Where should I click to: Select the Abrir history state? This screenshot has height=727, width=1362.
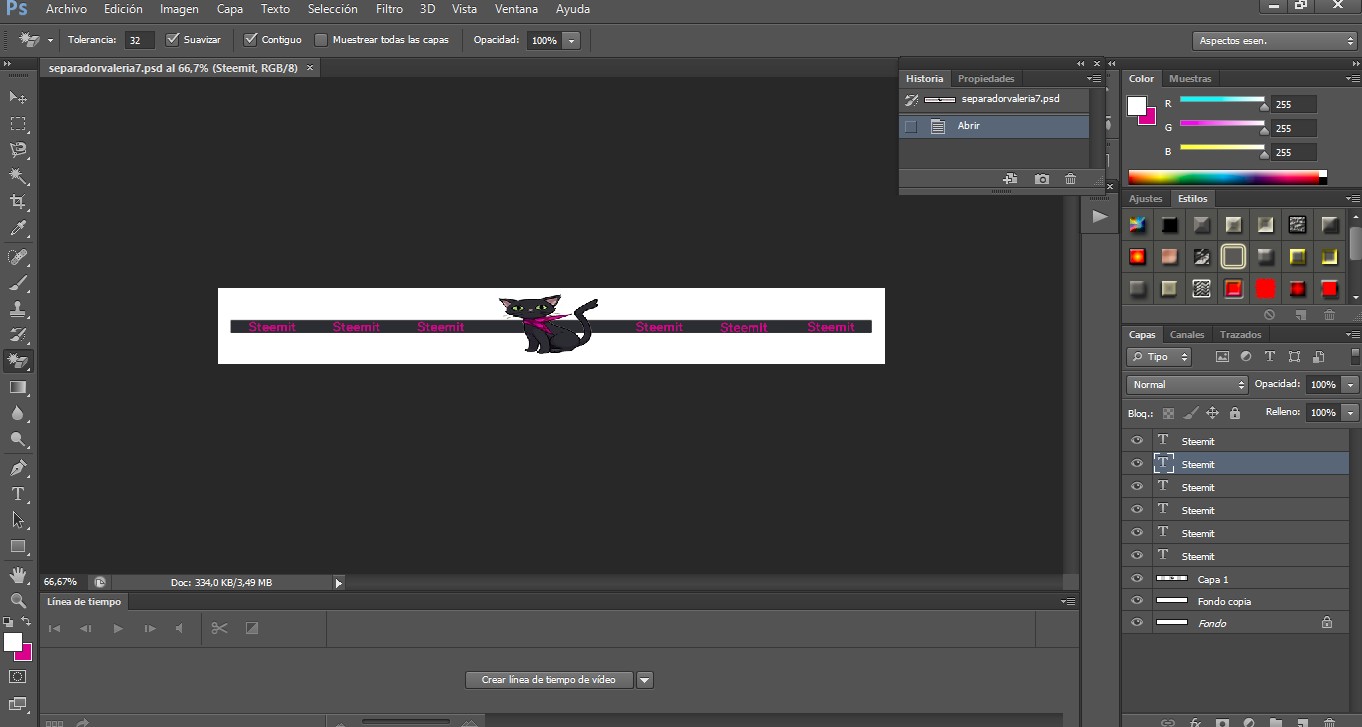[x=994, y=126]
